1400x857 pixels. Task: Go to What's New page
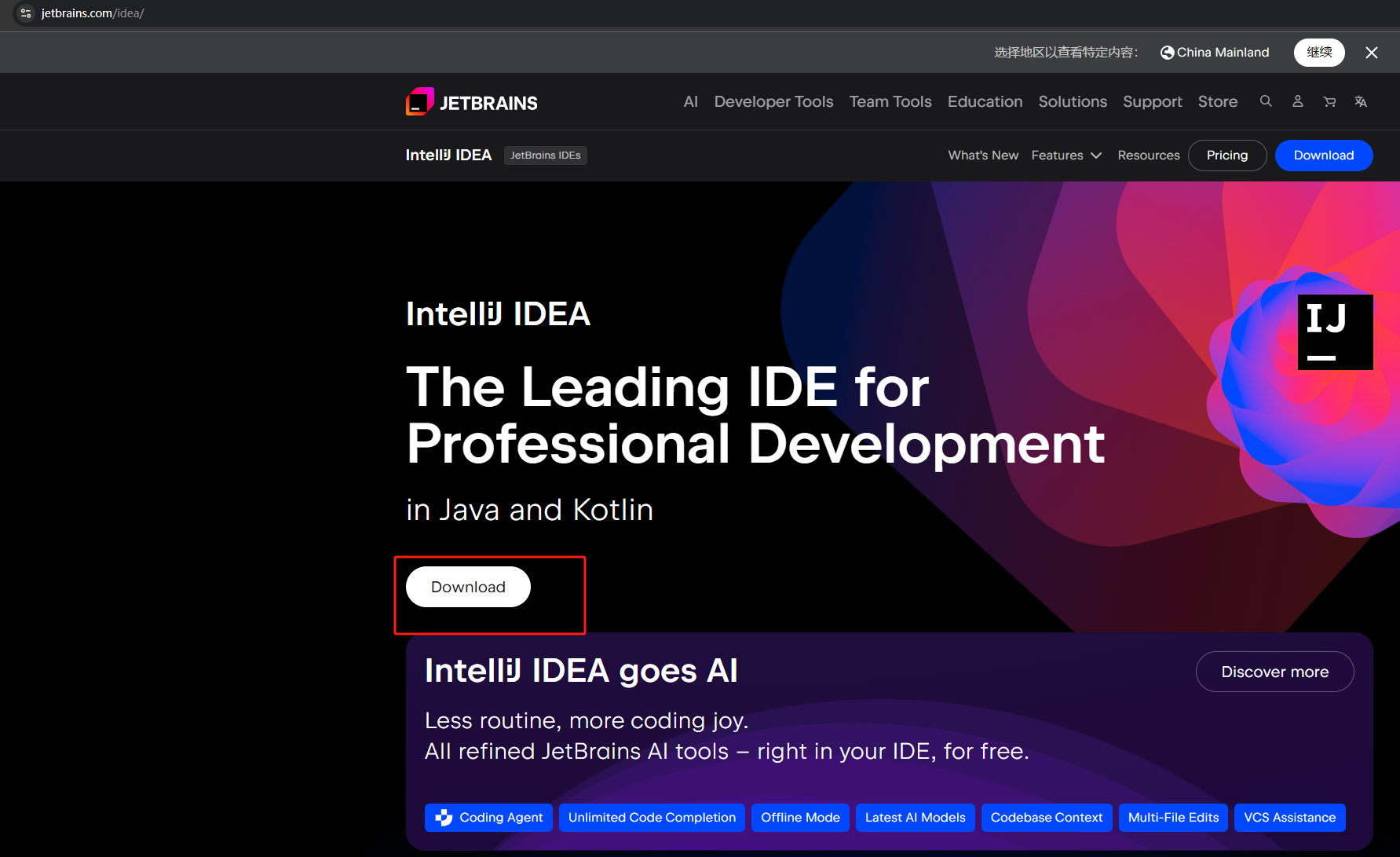983,156
